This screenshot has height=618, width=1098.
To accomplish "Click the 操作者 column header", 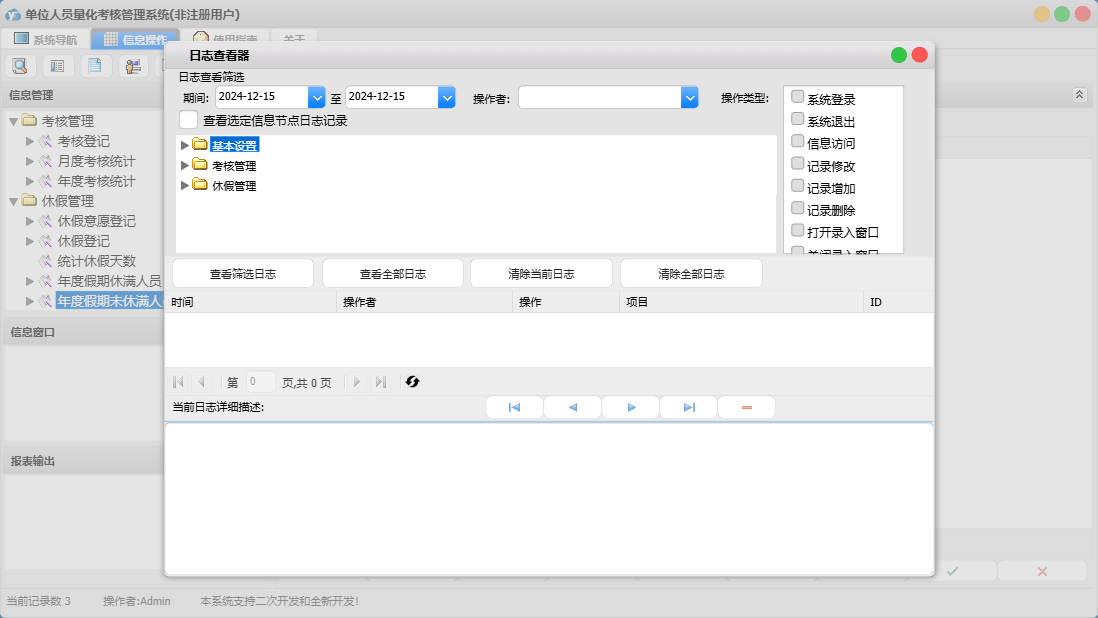I will (x=360, y=302).
